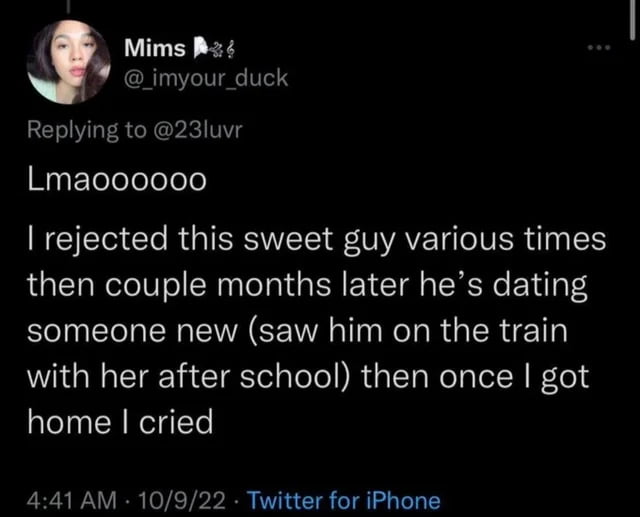Viewport: 640px width, 517px height.
Task: Click the thread connector line above avatar
Action: [x=69, y=6]
